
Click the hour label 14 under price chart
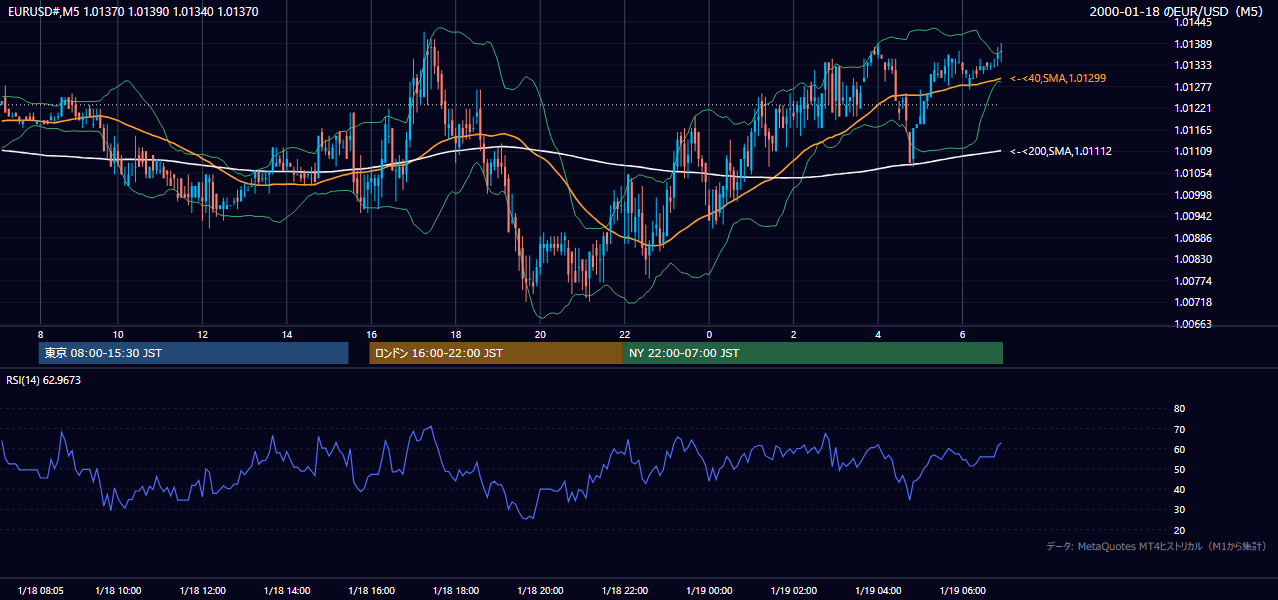pyautogui.click(x=287, y=334)
